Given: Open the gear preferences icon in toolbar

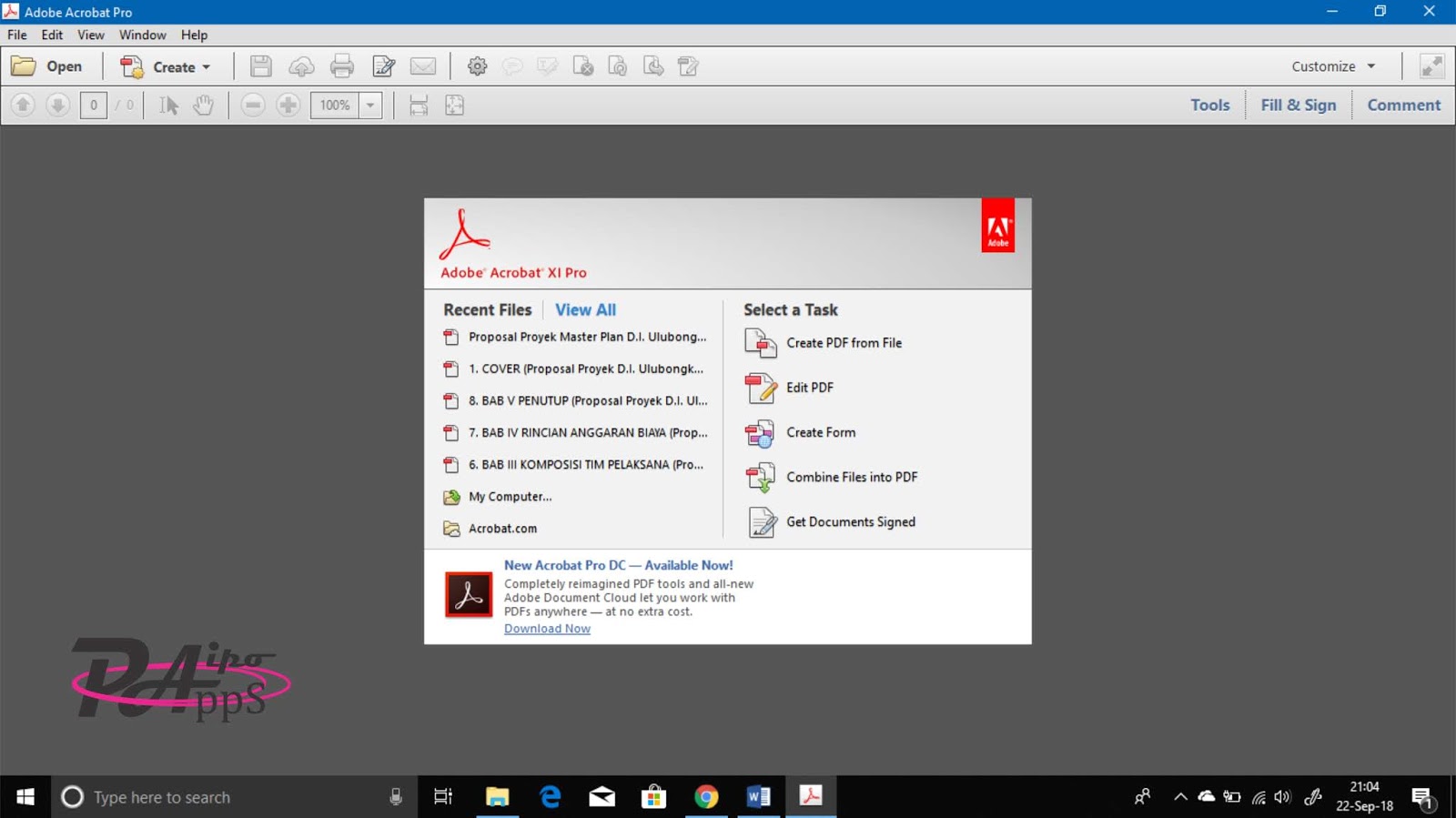Looking at the screenshot, I should tap(478, 66).
